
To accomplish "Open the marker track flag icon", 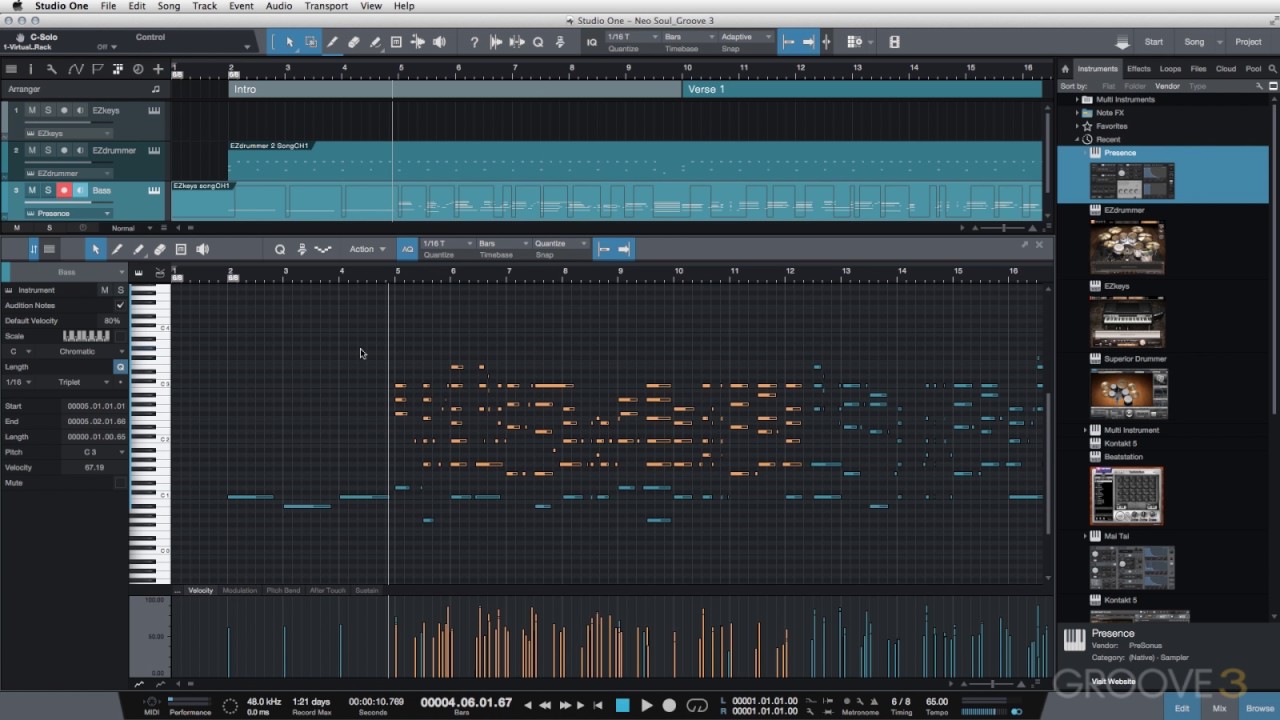I will pos(97,69).
